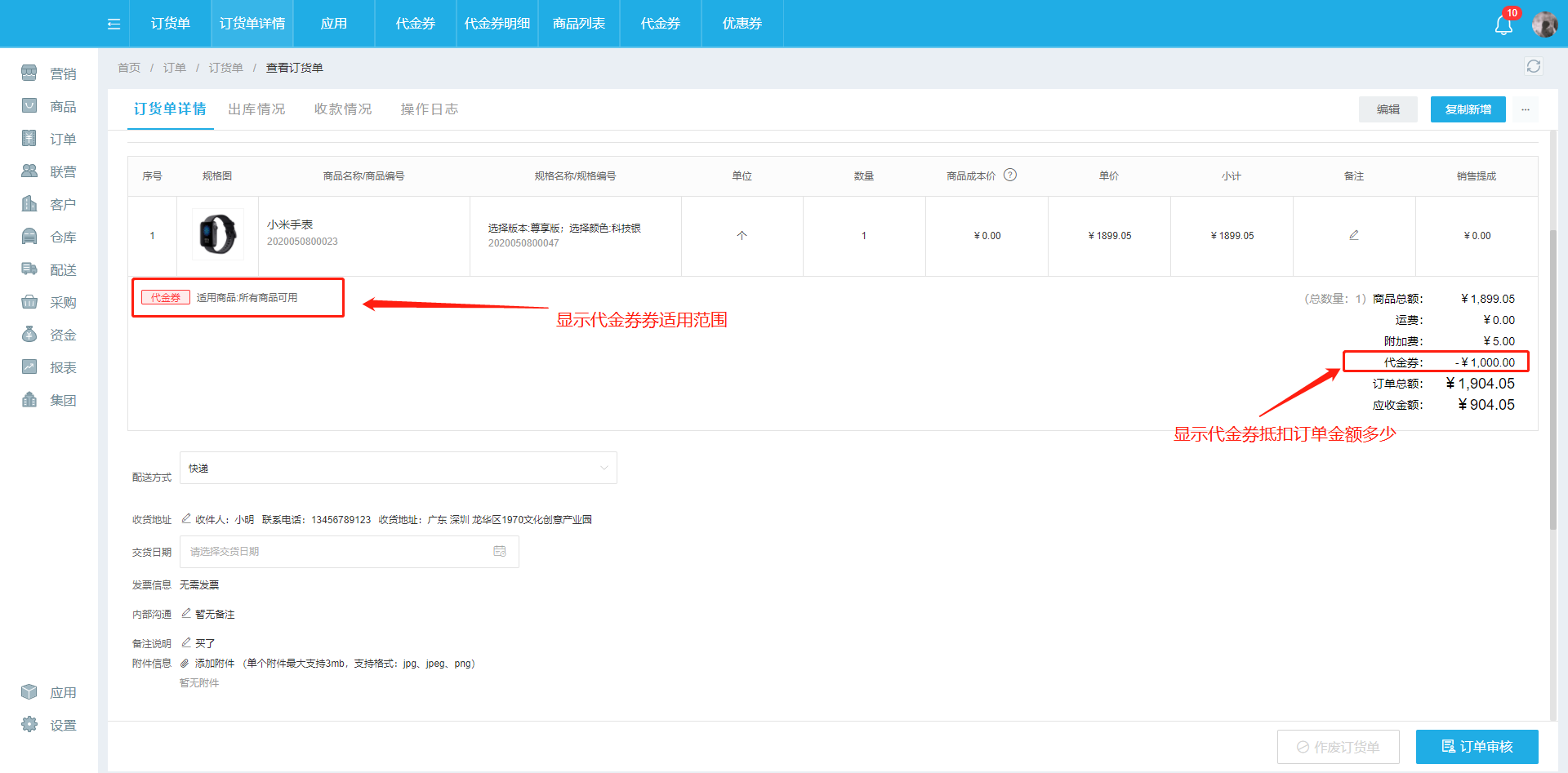Open the 商品列表 top navigation tab

(x=579, y=24)
